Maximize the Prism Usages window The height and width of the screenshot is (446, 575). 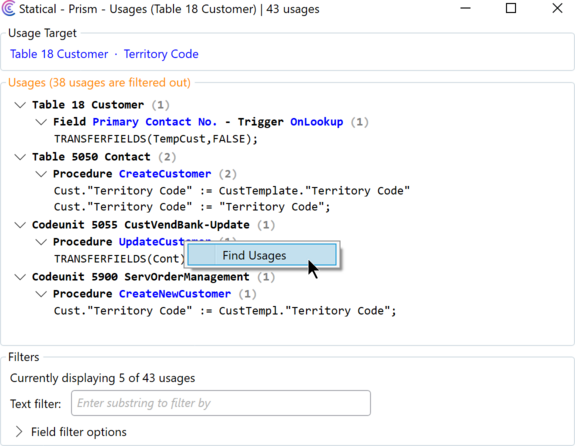511,8
